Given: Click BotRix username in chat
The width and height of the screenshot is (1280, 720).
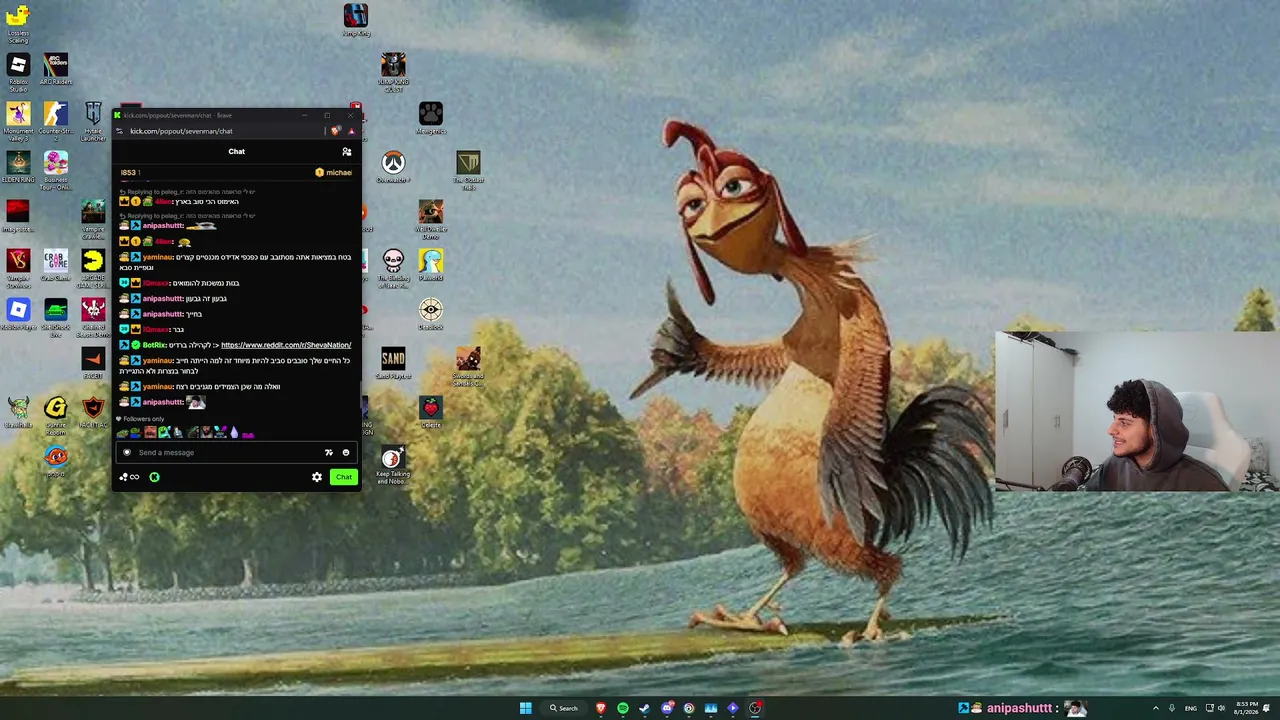Looking at the screenshot, I should (x=154, y=345).
